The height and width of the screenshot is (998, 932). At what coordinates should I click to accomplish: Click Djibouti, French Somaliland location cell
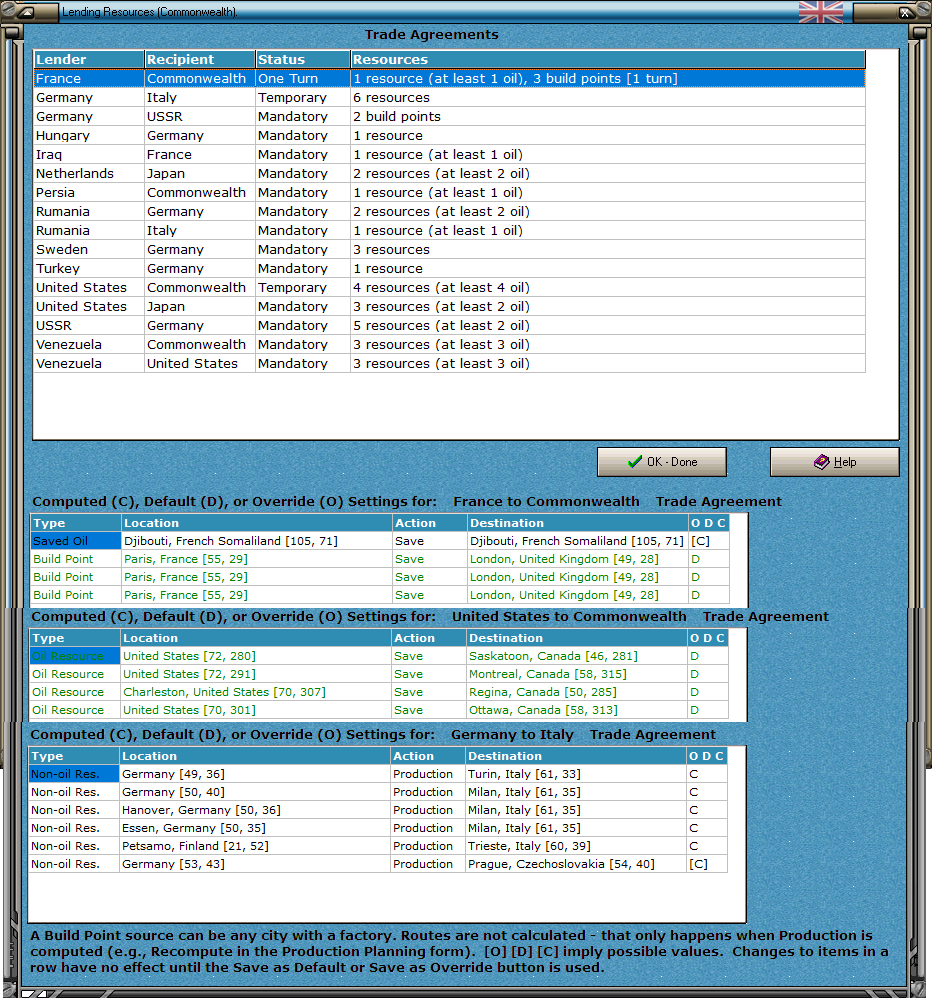click(257, 541)
